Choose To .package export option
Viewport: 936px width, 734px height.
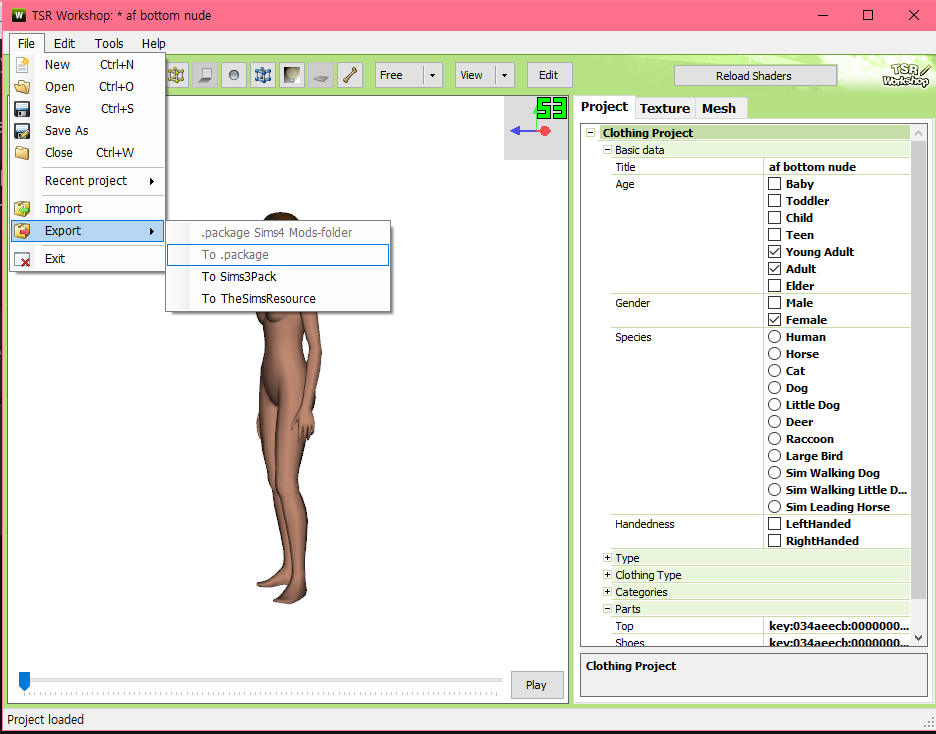tap(278, 255)
